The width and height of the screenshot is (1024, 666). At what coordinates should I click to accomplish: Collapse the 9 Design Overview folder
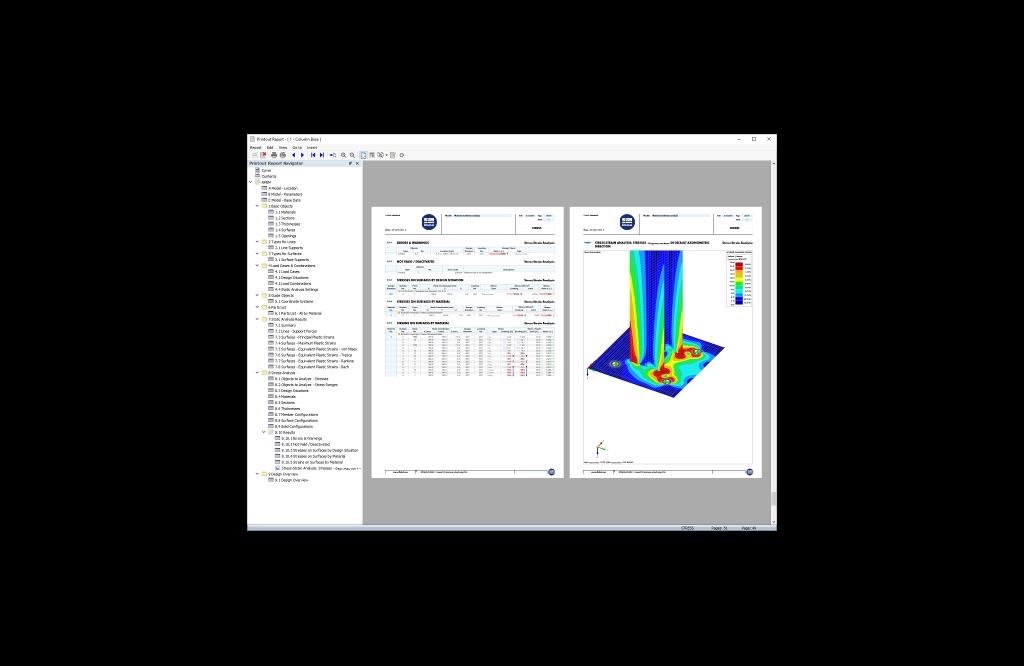point(257,474)
